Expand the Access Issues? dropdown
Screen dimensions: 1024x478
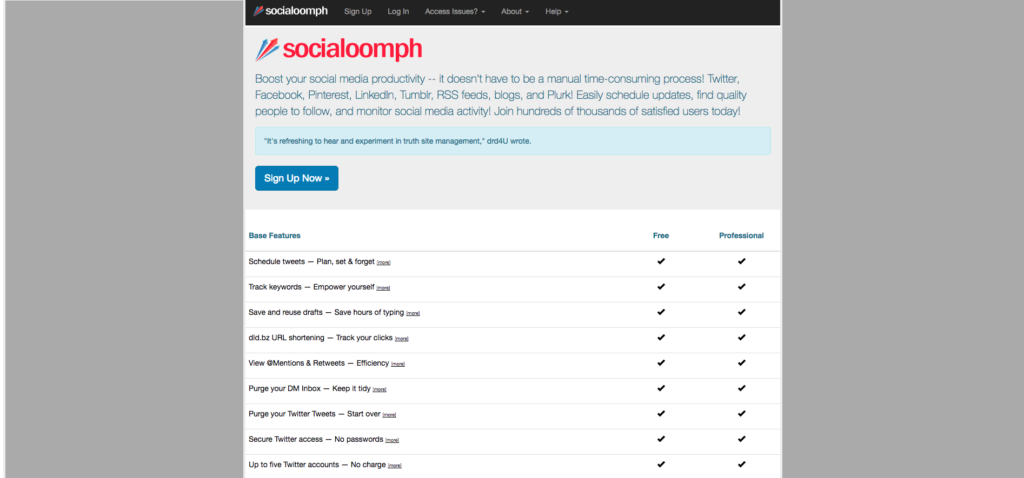pos(455,12)
